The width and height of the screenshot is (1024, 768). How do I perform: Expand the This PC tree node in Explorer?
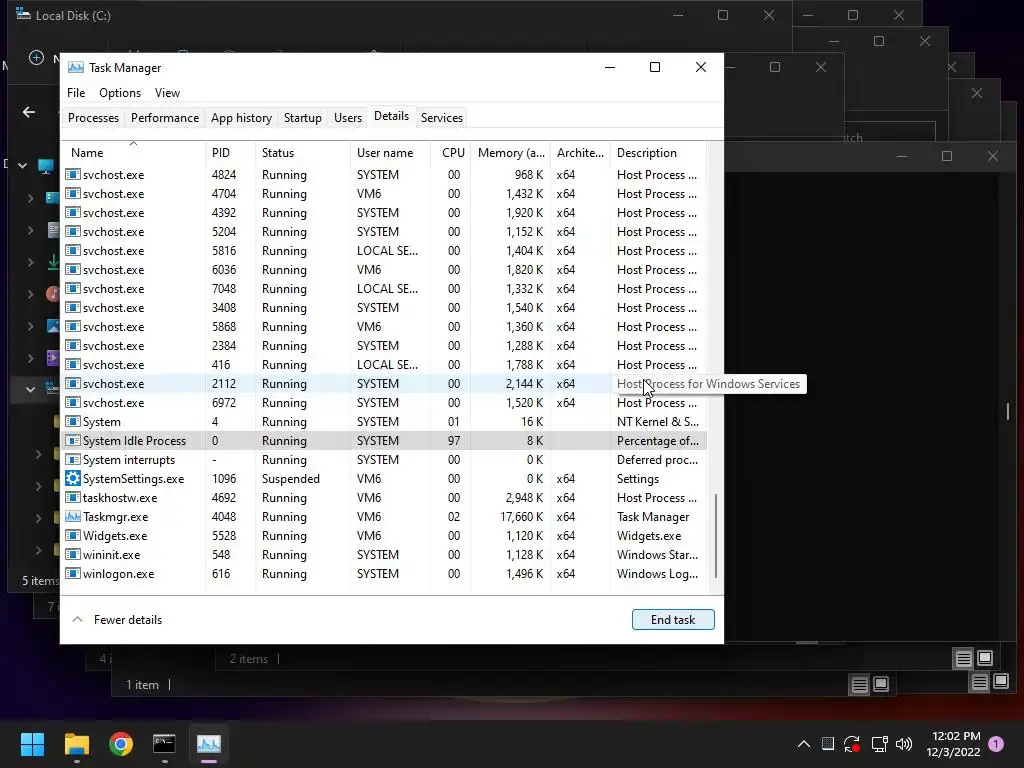[23, 166]
